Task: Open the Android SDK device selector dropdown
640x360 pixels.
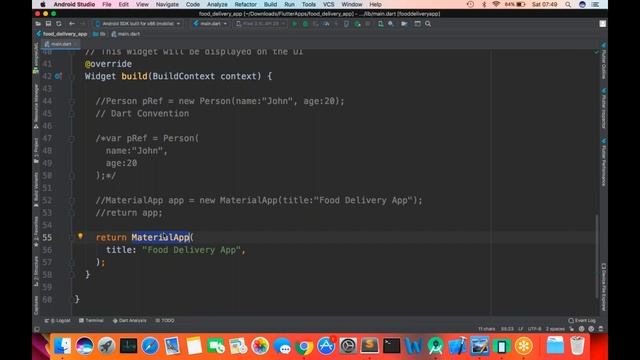Action: [x=138, y=24]
